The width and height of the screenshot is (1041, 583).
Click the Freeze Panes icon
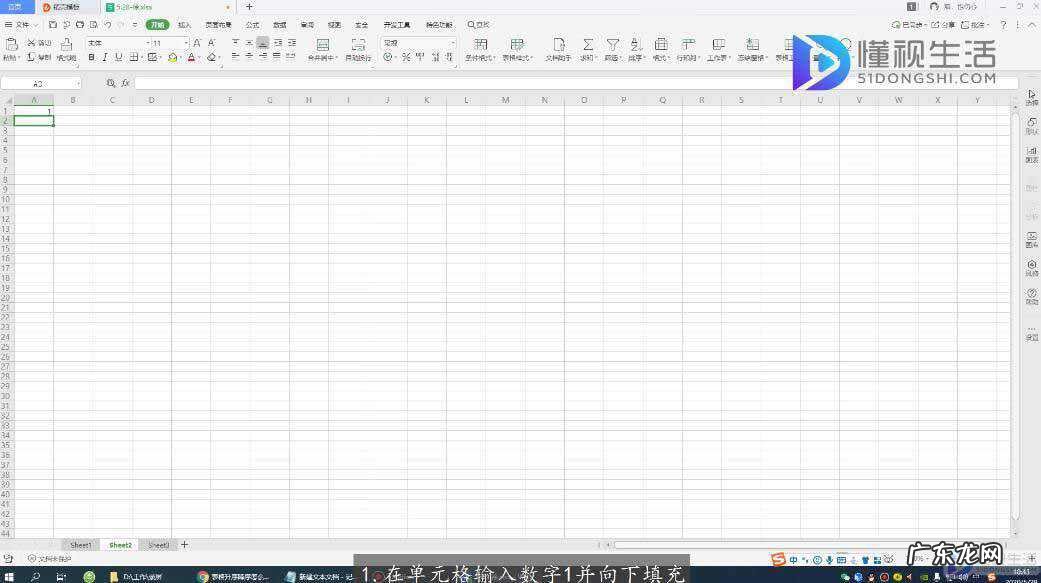coord(752,44)
